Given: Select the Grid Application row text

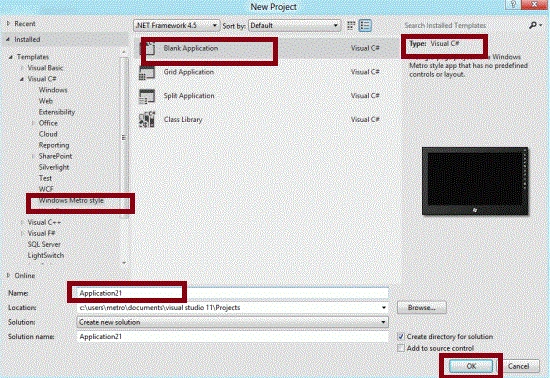Looking at the screenshot, I should [x=188, y=72].
